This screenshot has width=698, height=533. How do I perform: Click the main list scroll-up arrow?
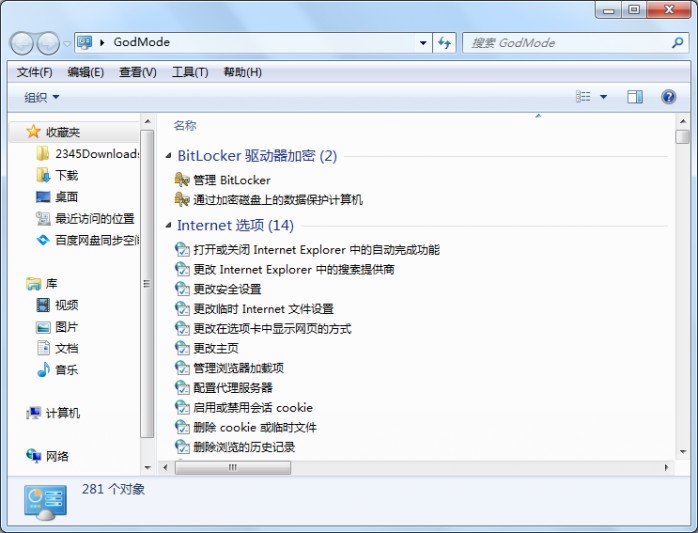coord(683,121)
